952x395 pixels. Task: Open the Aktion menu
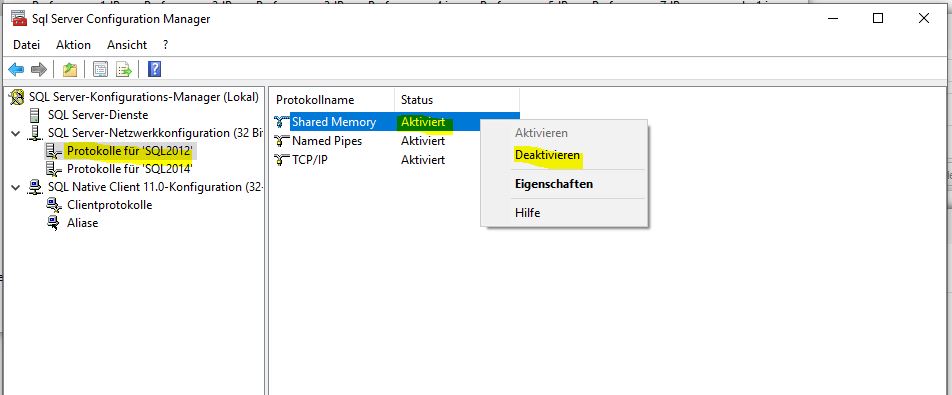pyautogui.click(x=73, y=45)
